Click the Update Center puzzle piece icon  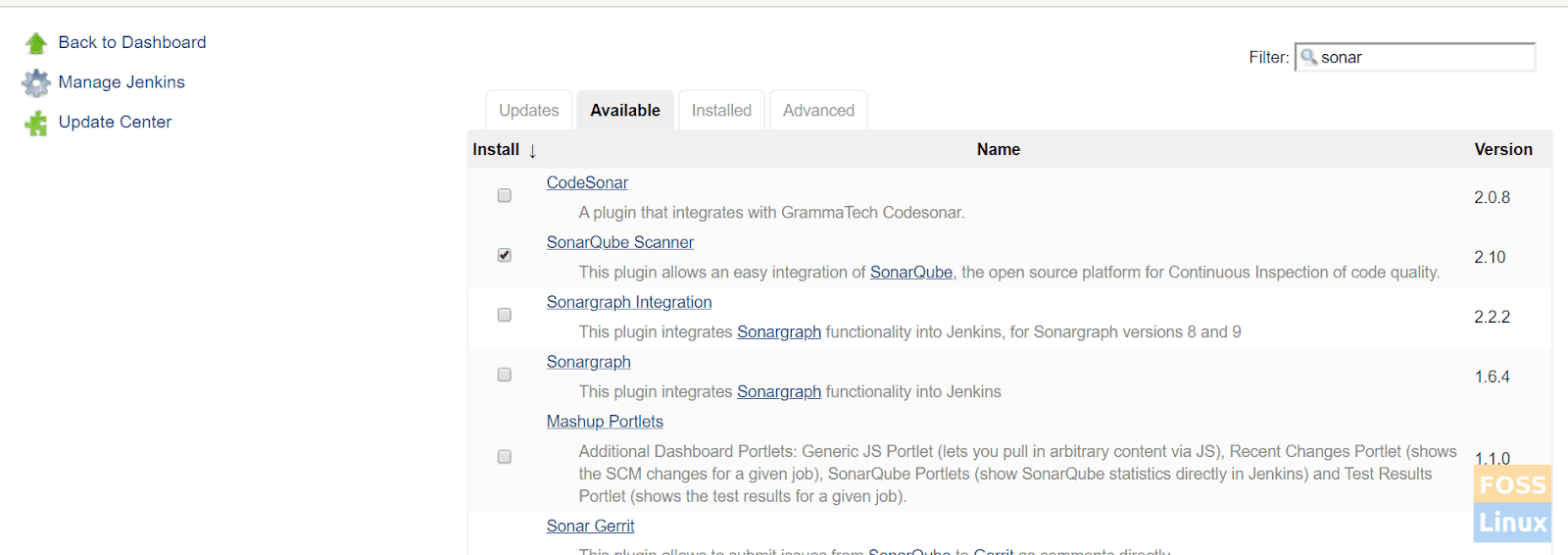click(x=36, y=123)
